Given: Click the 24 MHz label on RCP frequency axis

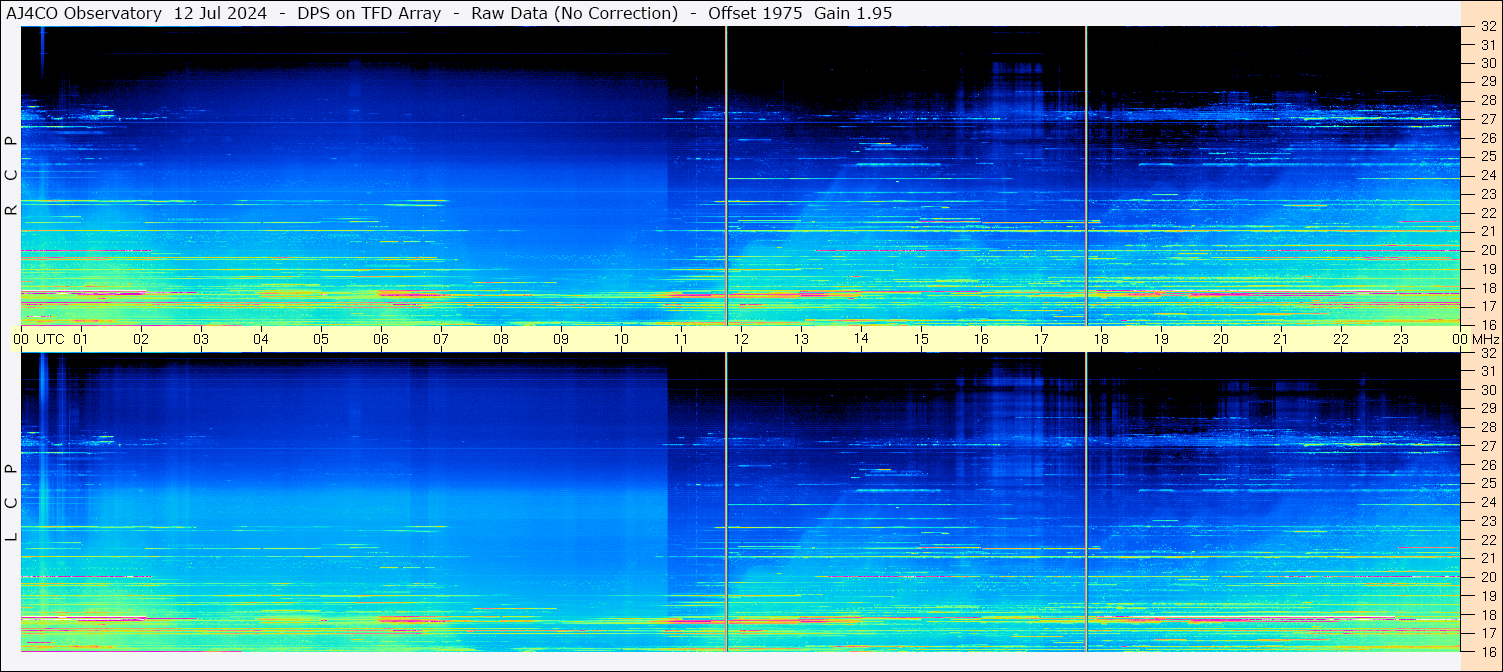Looking at the screenshot, I should pyautogui.click(x=1488, y=175).
